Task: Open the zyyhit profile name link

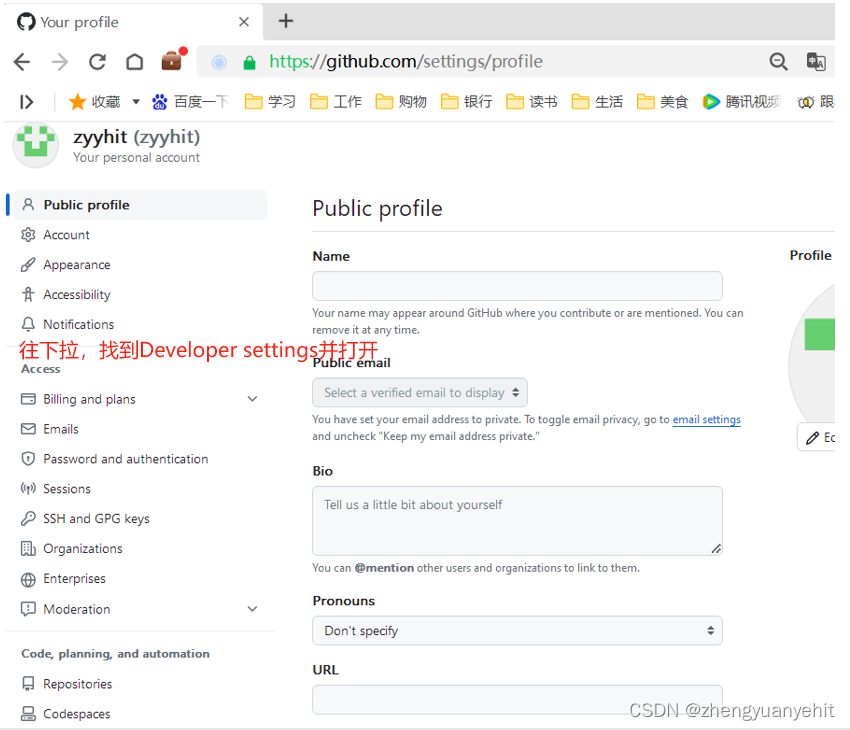Action: point(137,137)
